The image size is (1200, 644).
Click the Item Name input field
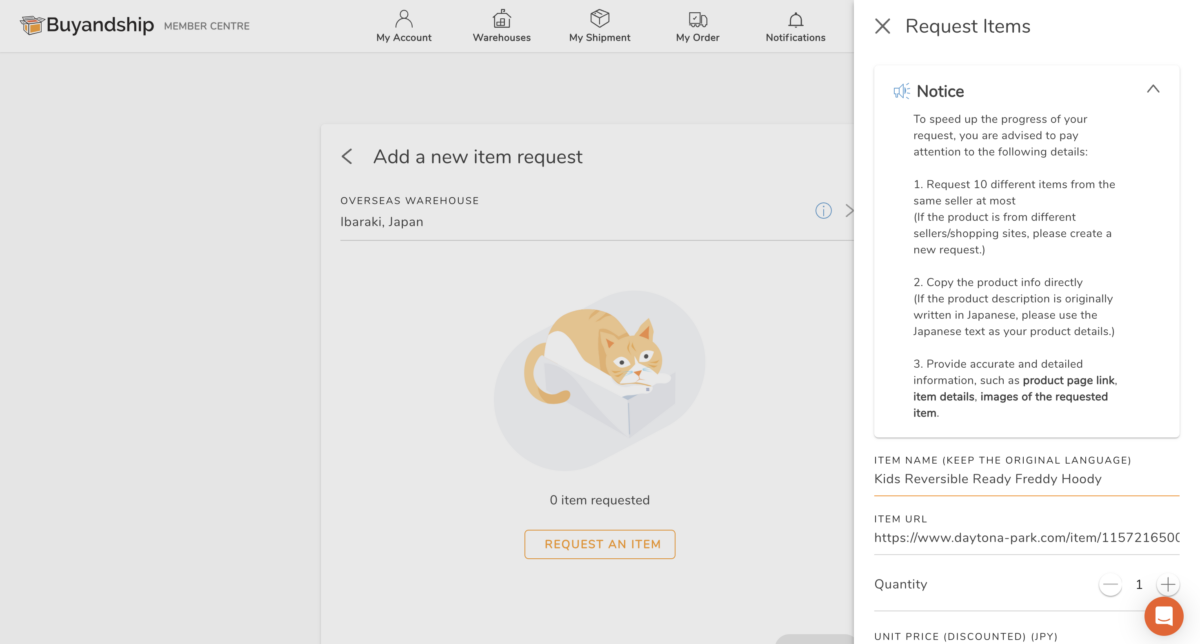pyautogui.click(x=1026, y=479)
